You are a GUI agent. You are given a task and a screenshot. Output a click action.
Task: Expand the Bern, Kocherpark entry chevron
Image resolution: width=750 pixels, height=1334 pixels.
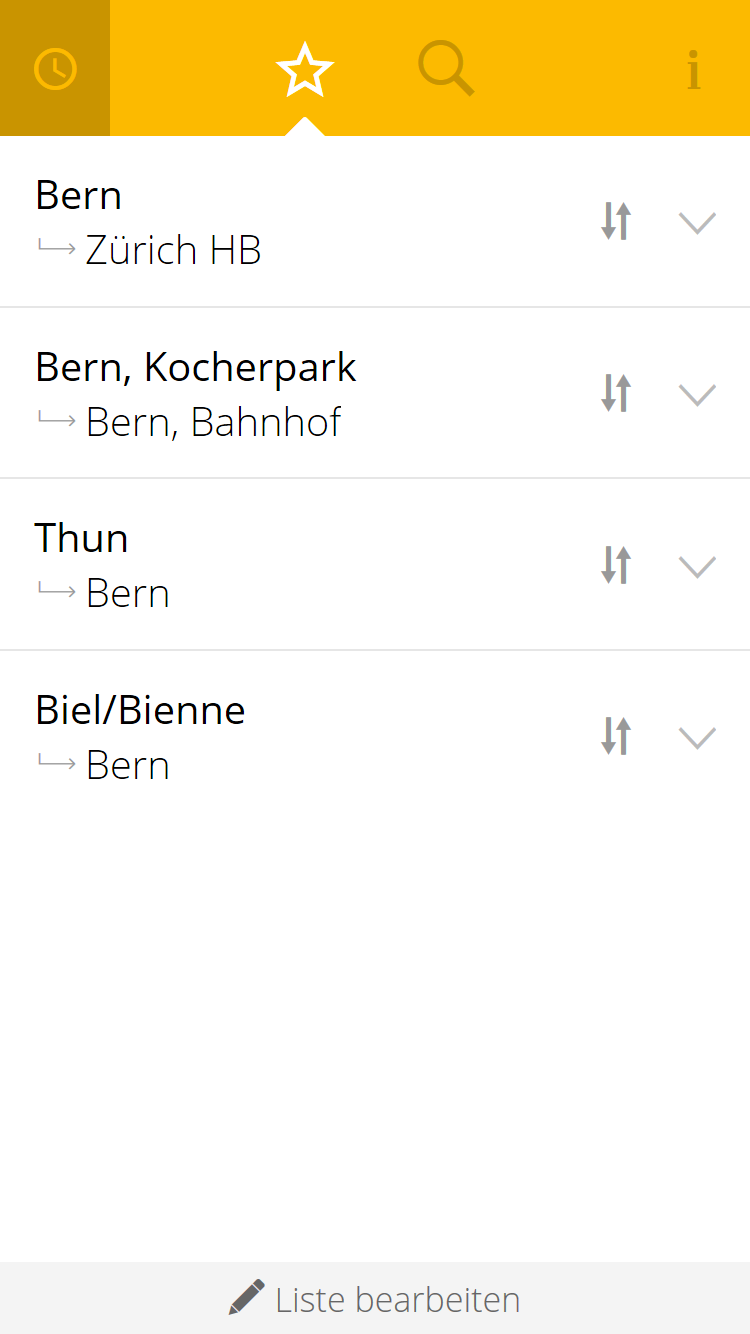[x=697, y=394]
